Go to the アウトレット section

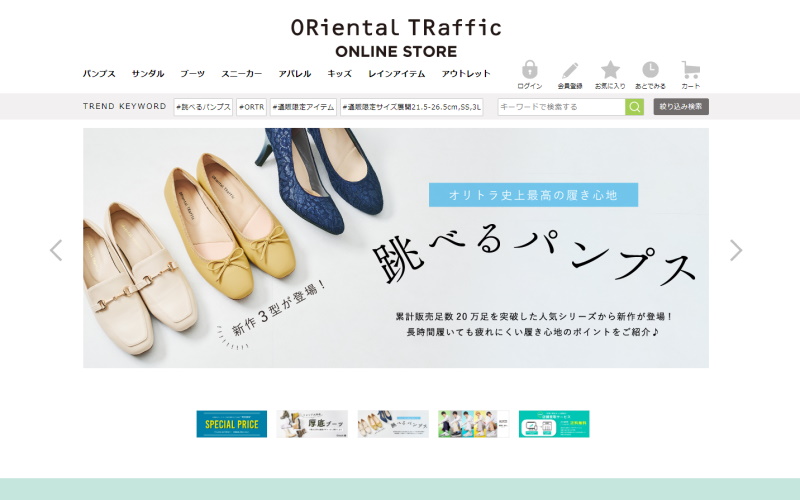pyautogui.click(x=466, y=74)
